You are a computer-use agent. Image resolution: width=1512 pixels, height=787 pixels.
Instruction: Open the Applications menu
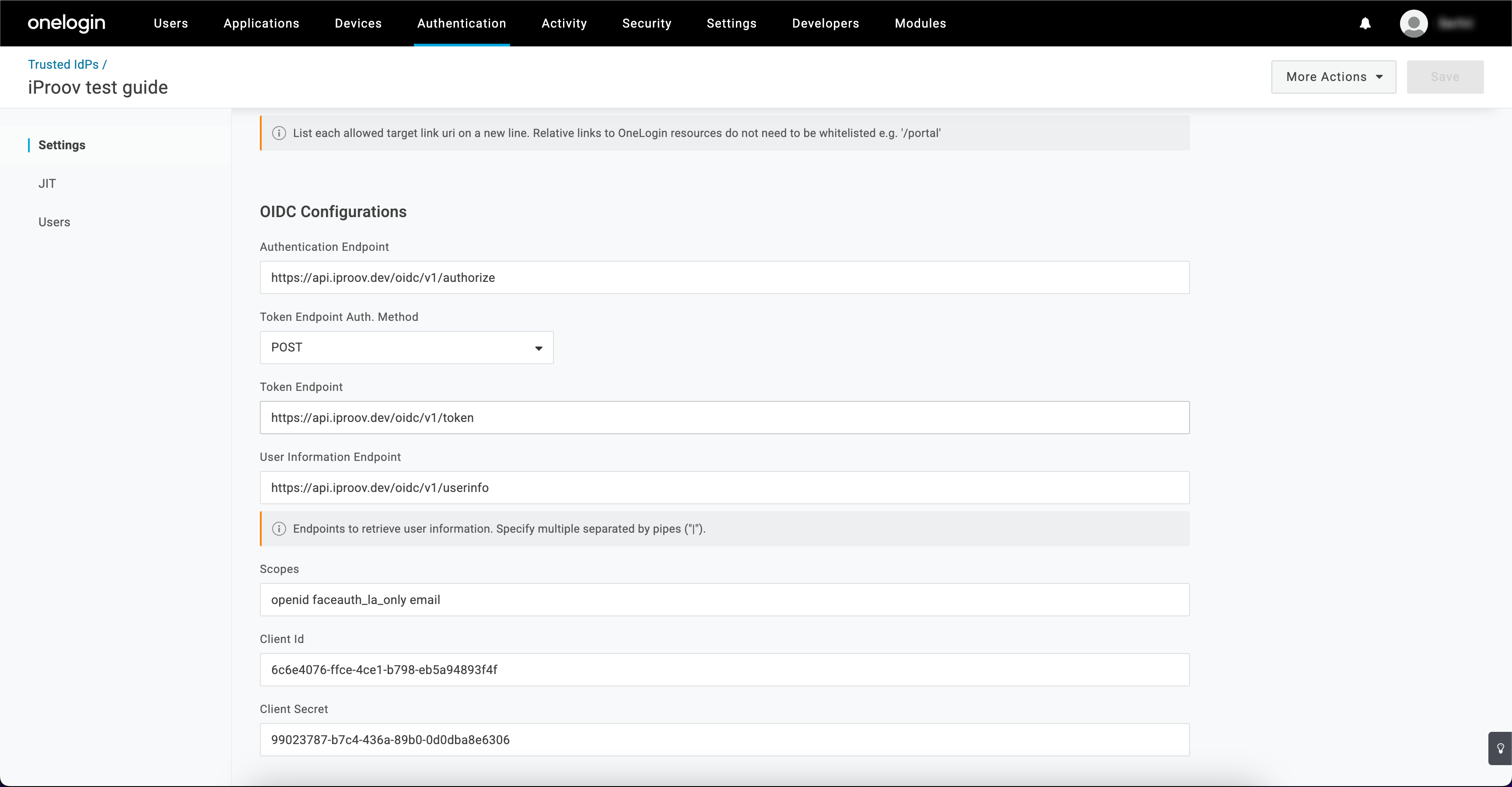coord(261,24)
